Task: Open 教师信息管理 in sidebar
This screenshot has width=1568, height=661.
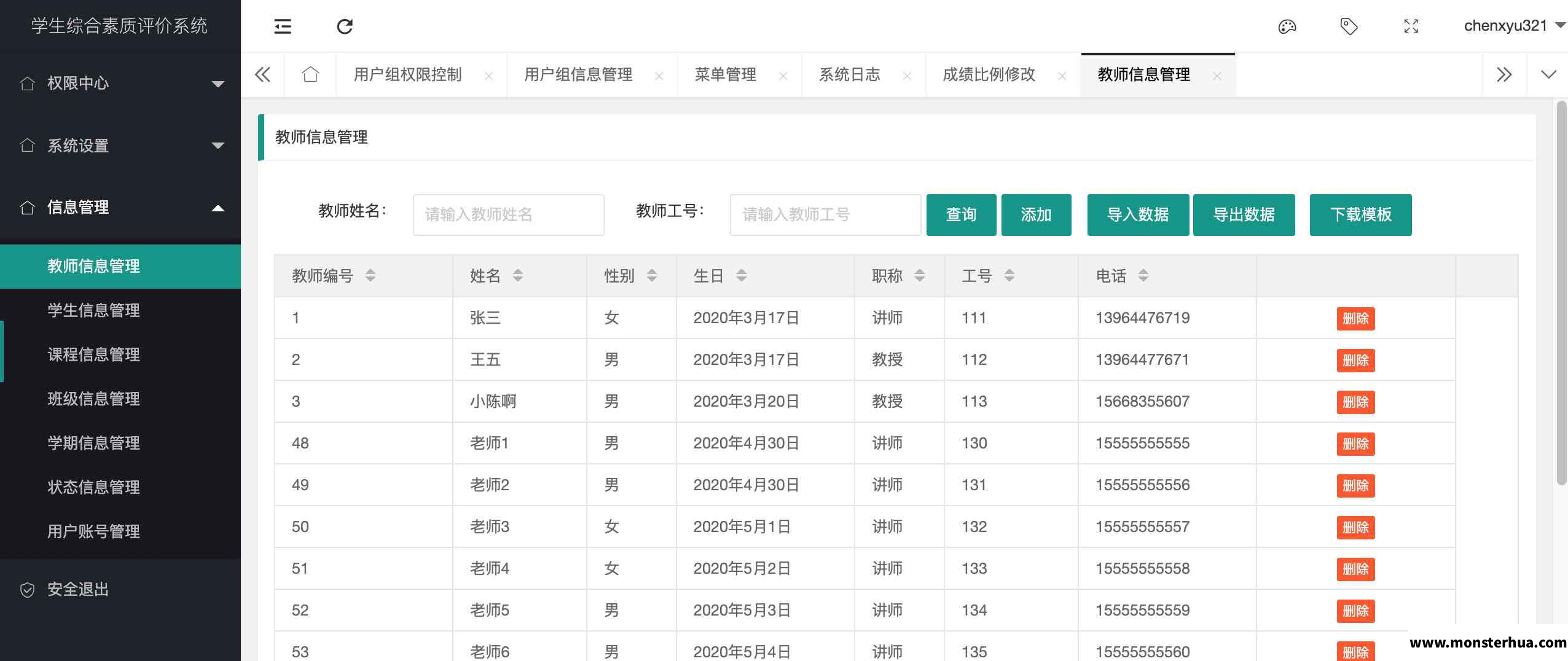Action: 120,266
